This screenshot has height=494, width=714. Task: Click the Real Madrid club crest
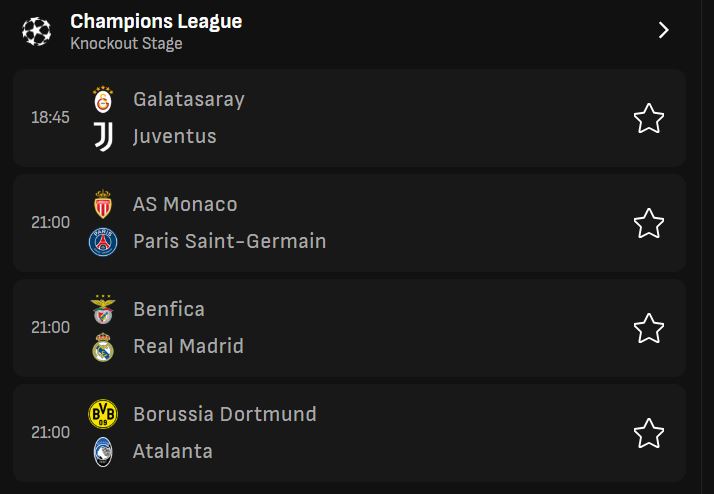(103, 347)
